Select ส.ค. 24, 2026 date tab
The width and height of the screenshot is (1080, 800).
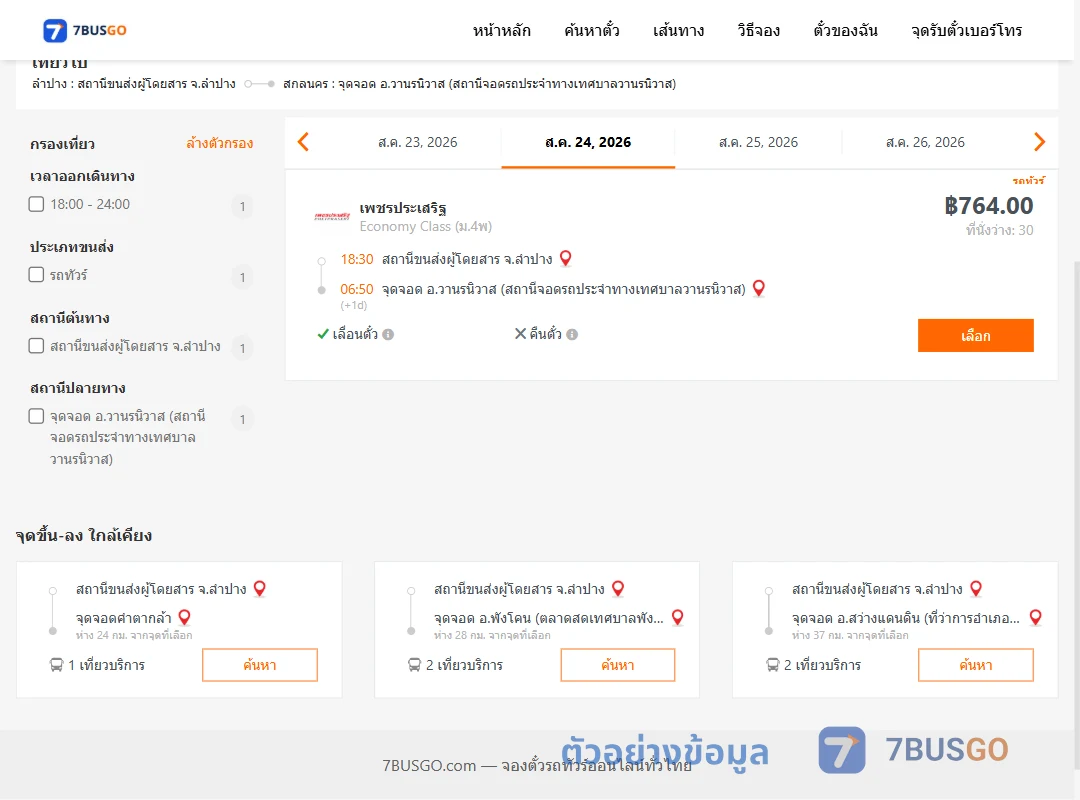pyautogui.click(x=588, y=143)
